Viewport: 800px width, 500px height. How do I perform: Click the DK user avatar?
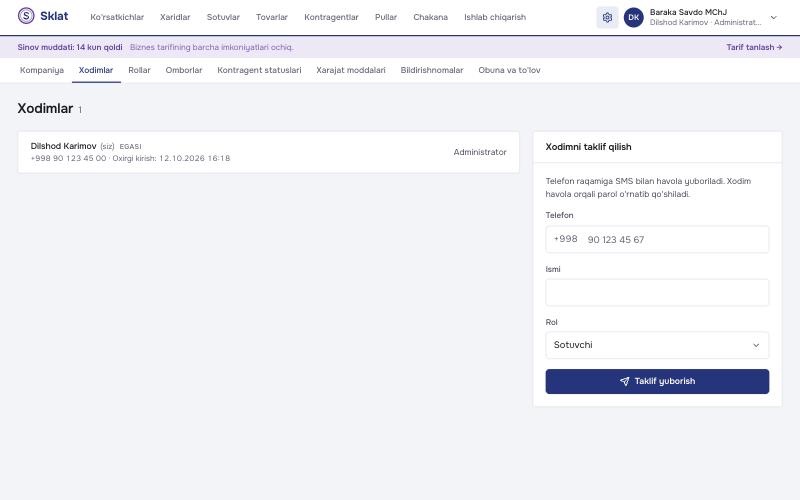[x=634, y=17]
